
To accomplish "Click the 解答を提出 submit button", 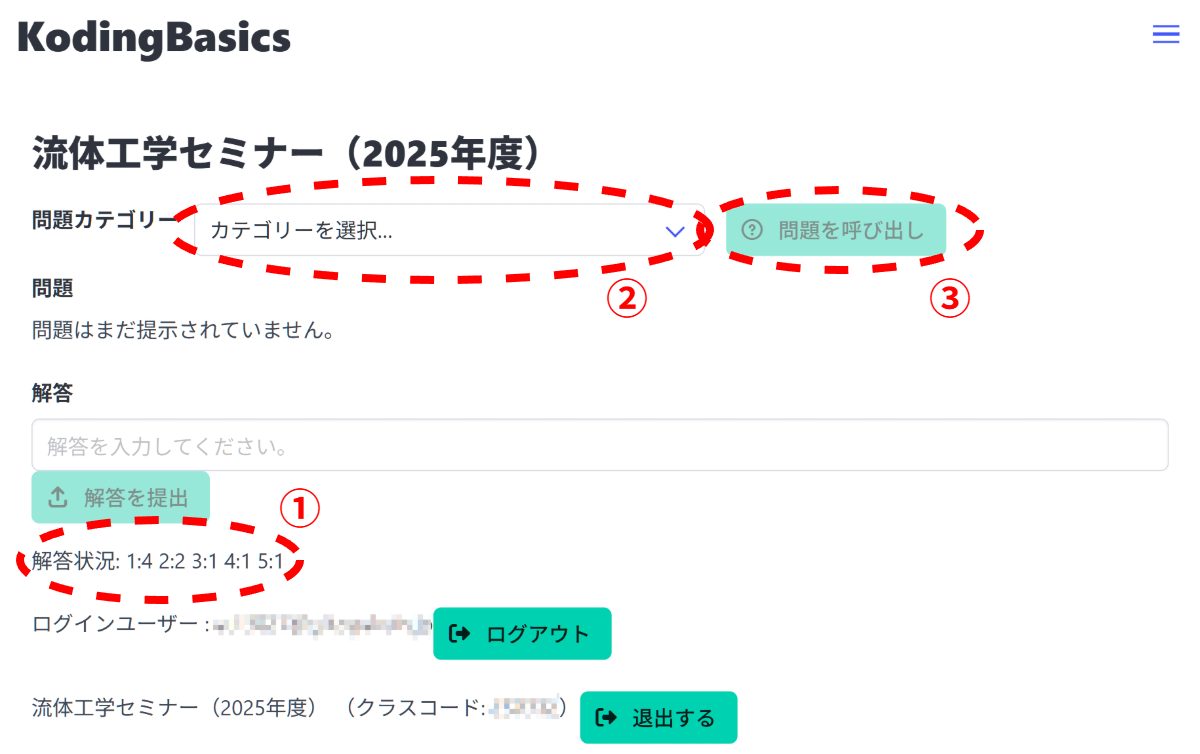I will (x=120, y=496).
